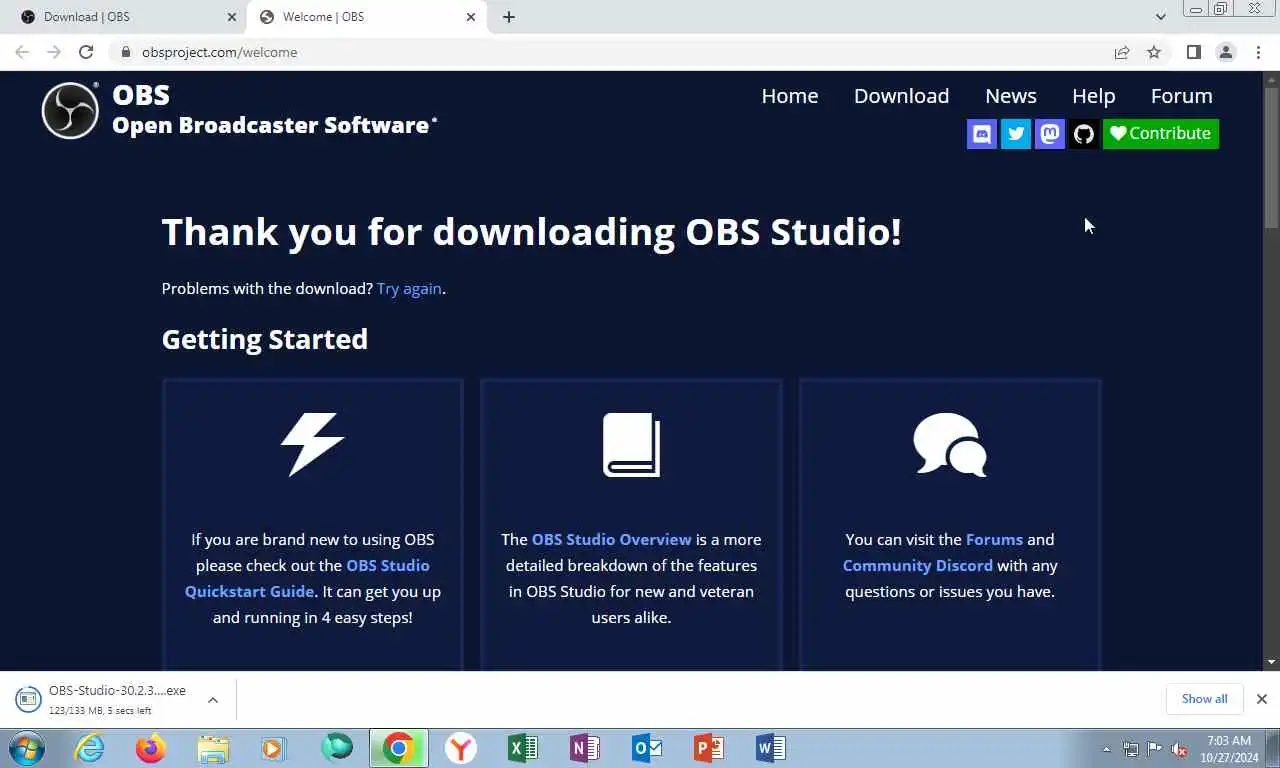Close the downloads bar
Screen dimensions: 1280x768
click(1262, 699)
